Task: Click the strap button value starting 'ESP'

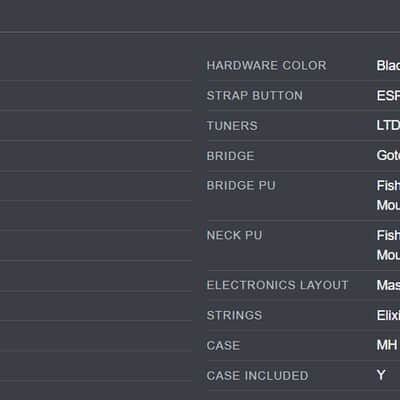Action: (388, 96)
